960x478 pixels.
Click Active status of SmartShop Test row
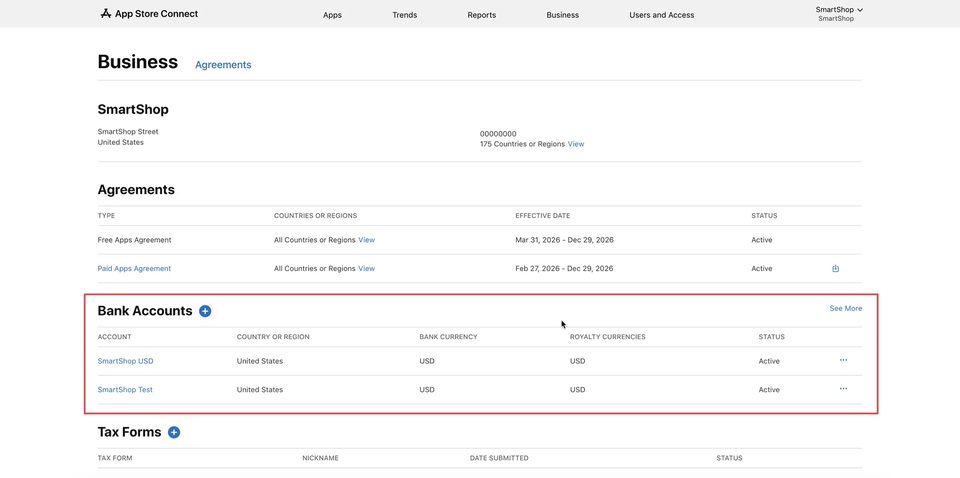tap(769, 390)
